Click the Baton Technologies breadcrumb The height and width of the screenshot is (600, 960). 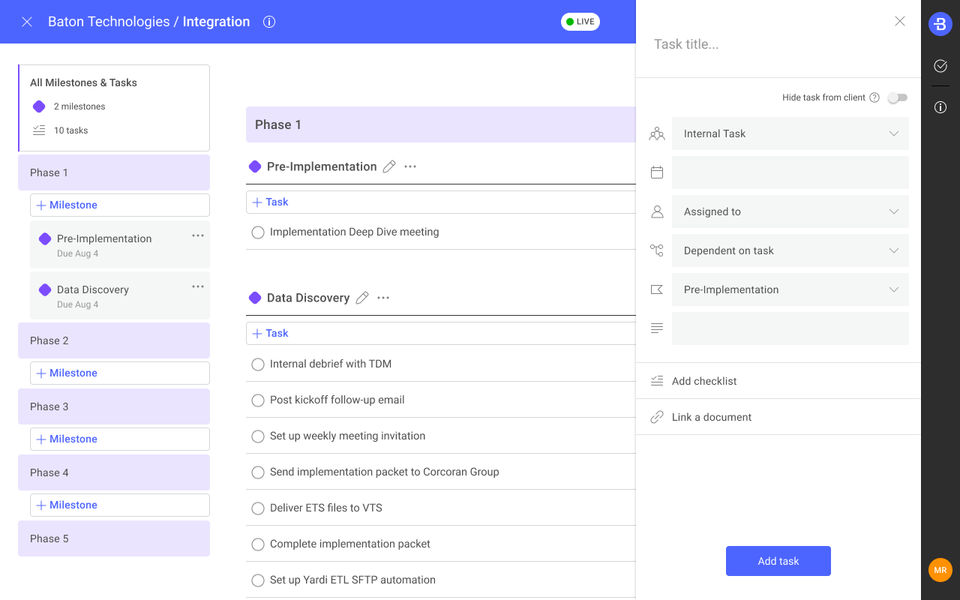(x=108, y=21)
